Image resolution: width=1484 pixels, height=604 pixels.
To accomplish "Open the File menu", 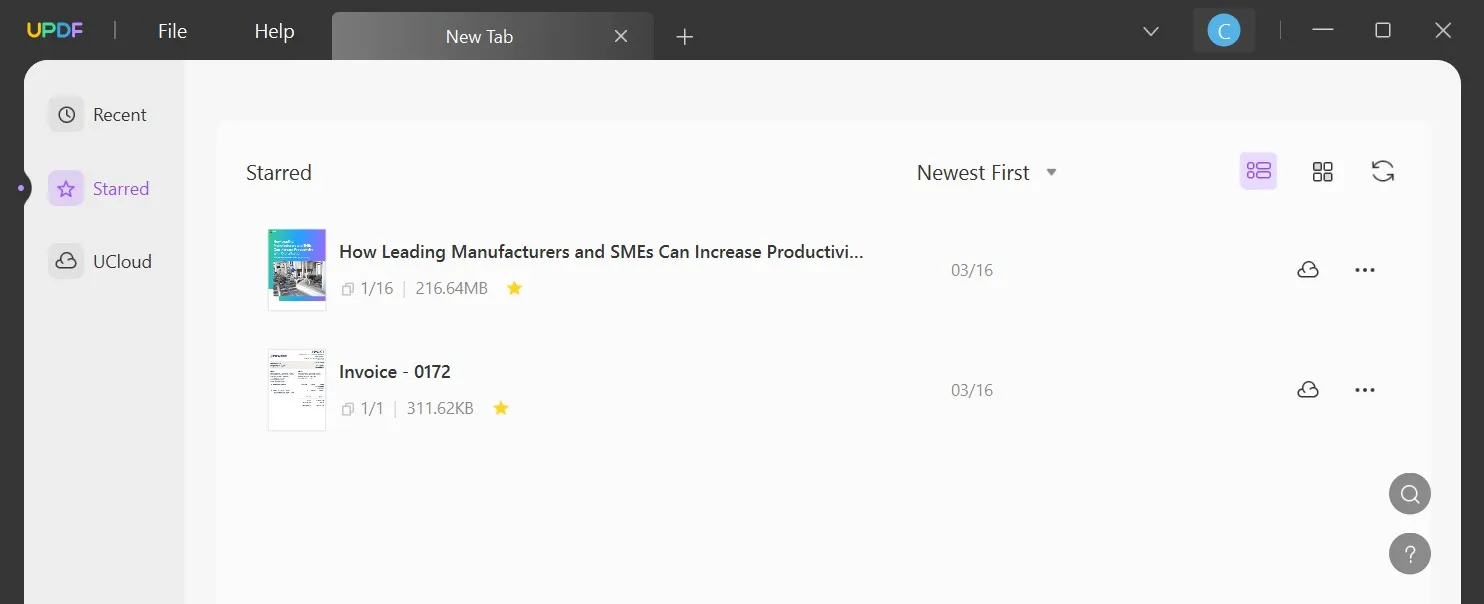I will pyautogui.click(x=172, y=31).
